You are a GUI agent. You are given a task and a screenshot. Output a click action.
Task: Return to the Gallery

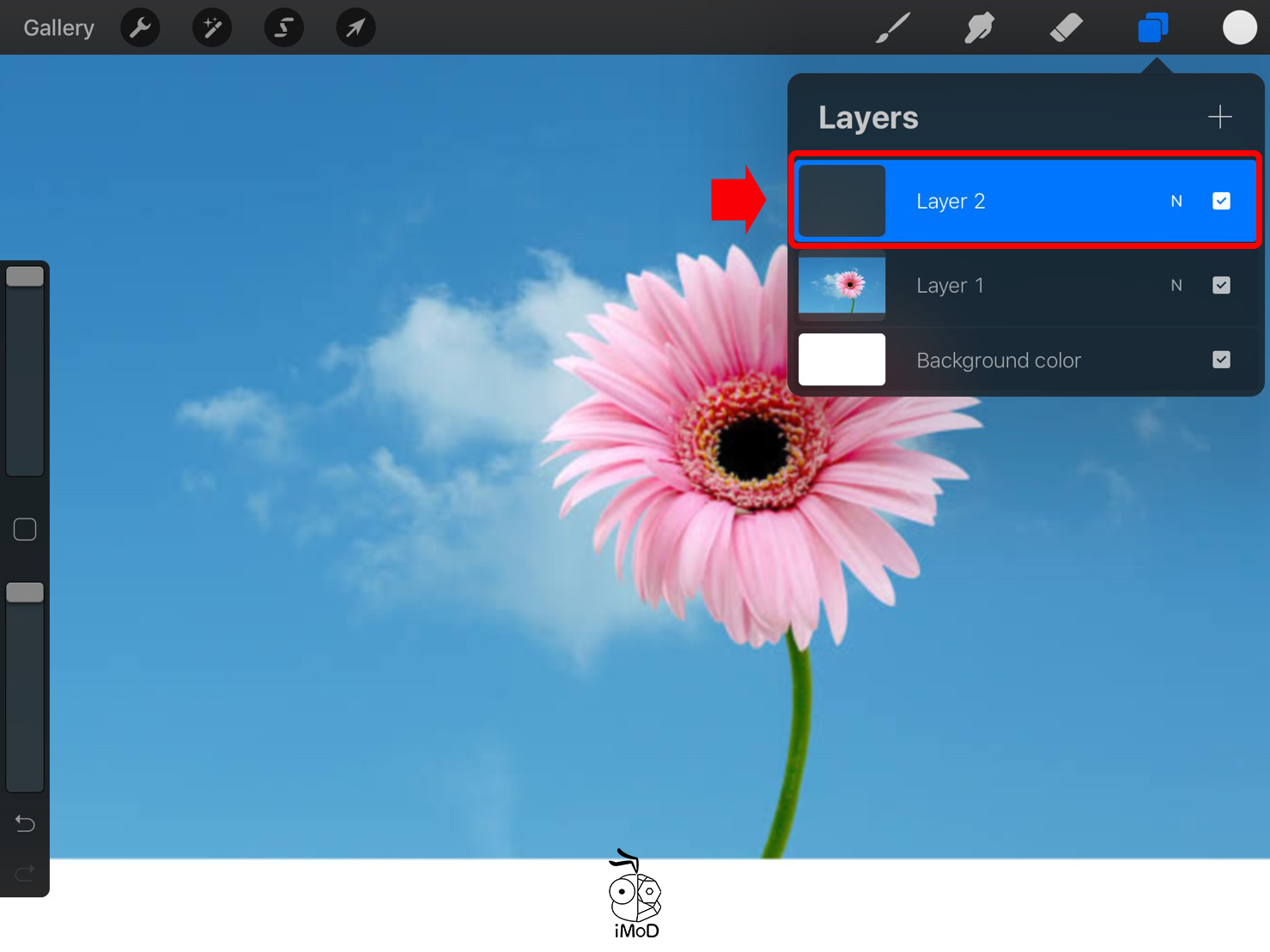pos(58,28)
